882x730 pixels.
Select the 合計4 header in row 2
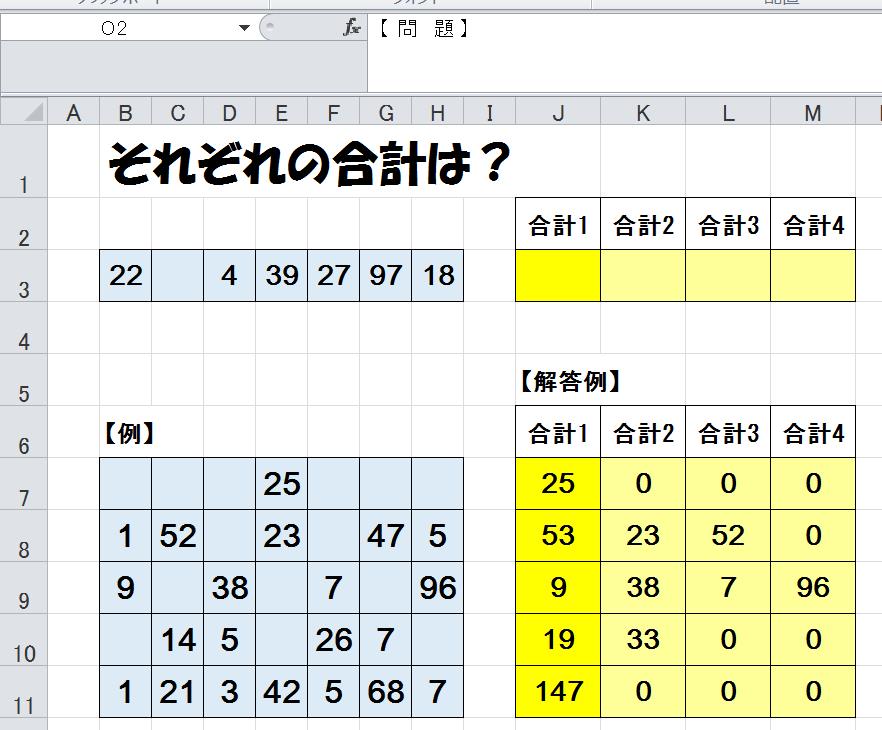813,224
